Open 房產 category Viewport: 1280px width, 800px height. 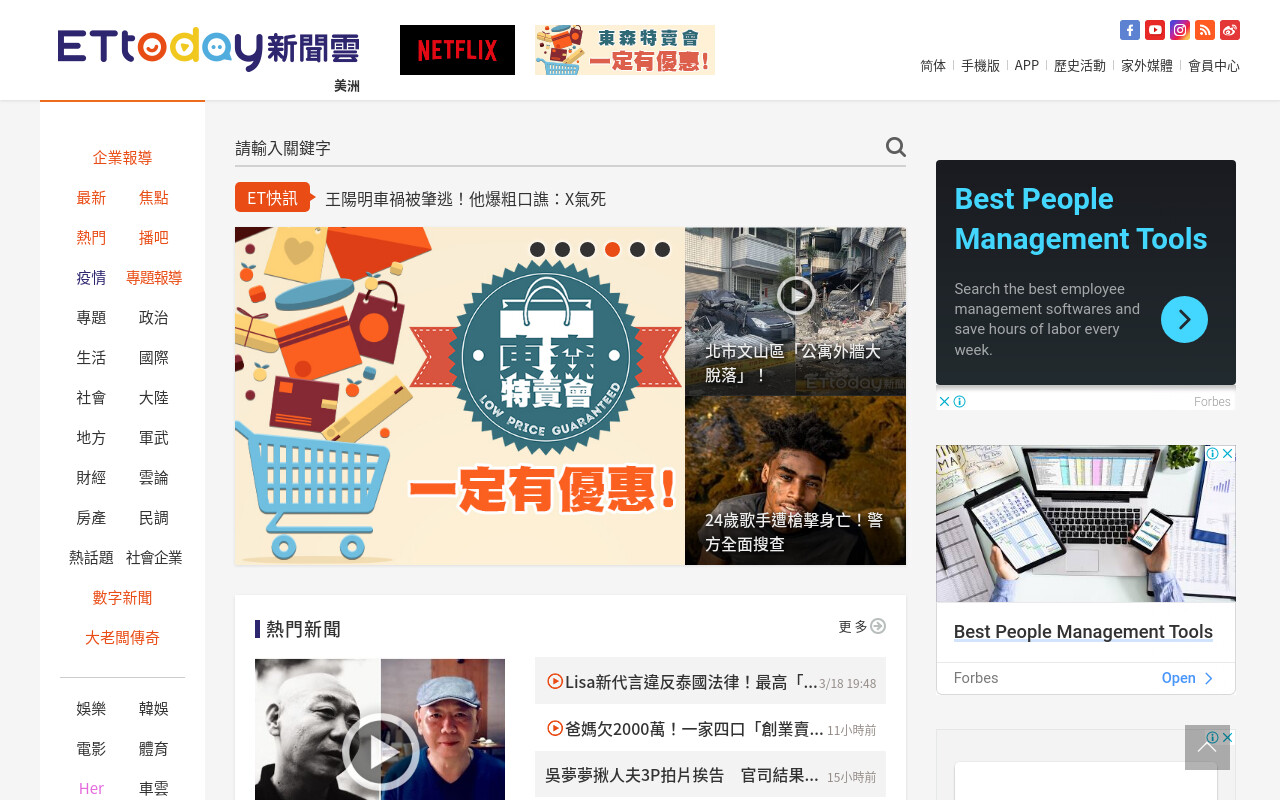(x=91, y=517)
